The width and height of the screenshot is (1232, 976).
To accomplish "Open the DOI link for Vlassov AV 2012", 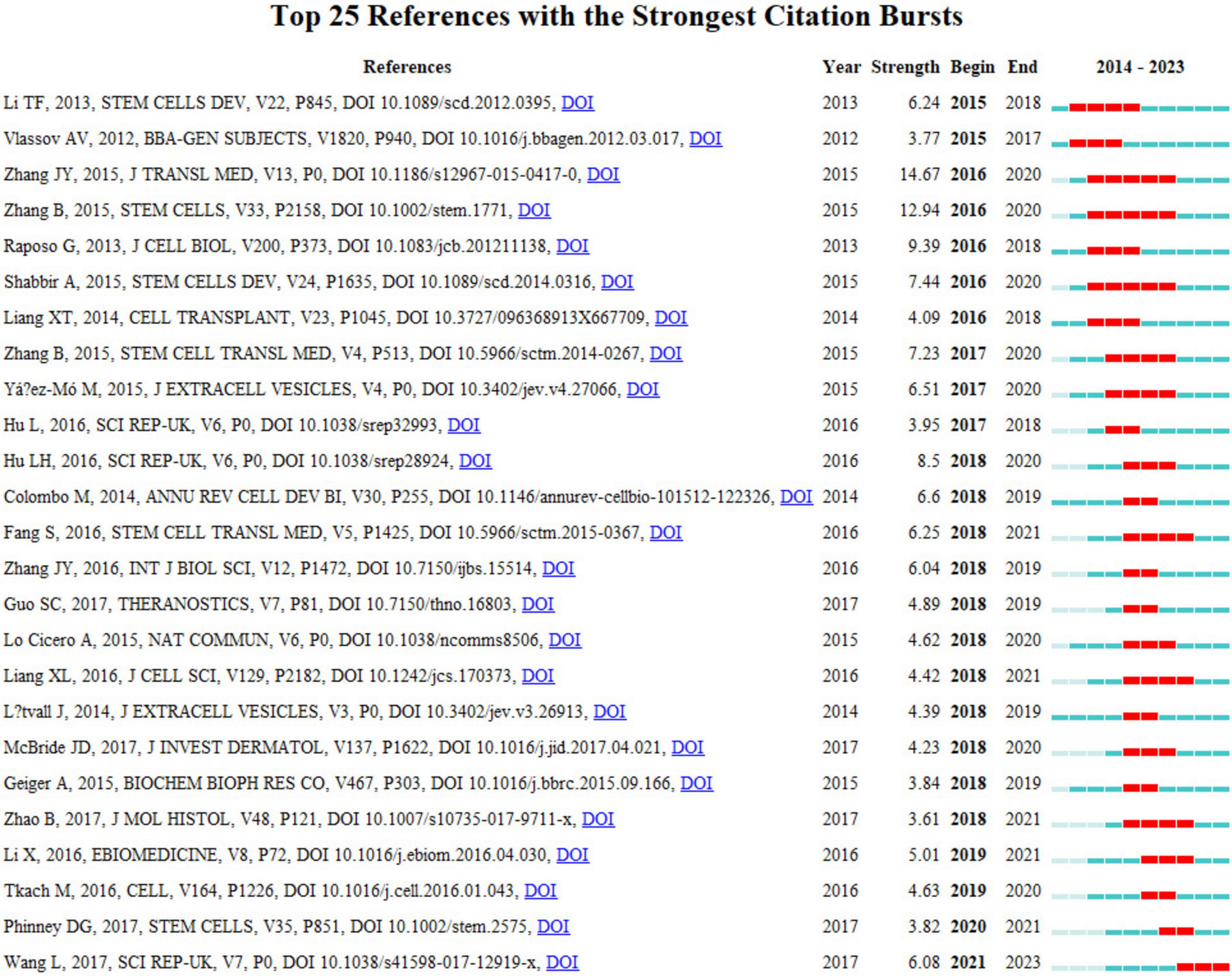I will pos(706,139).
